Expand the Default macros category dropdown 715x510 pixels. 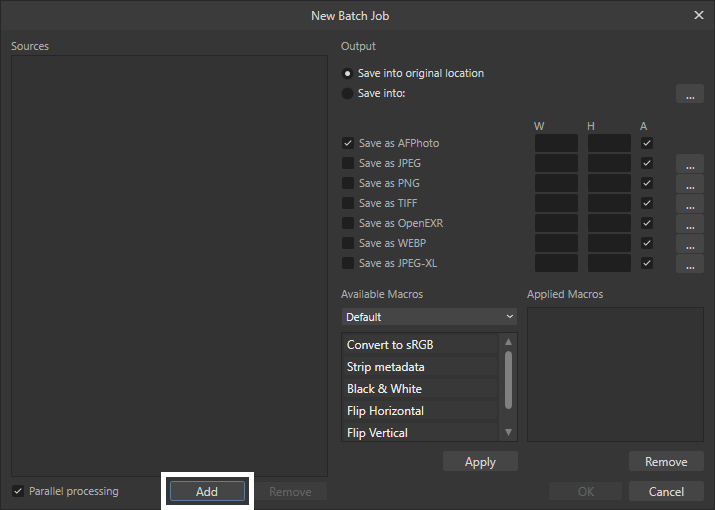(x=429, y=317)
